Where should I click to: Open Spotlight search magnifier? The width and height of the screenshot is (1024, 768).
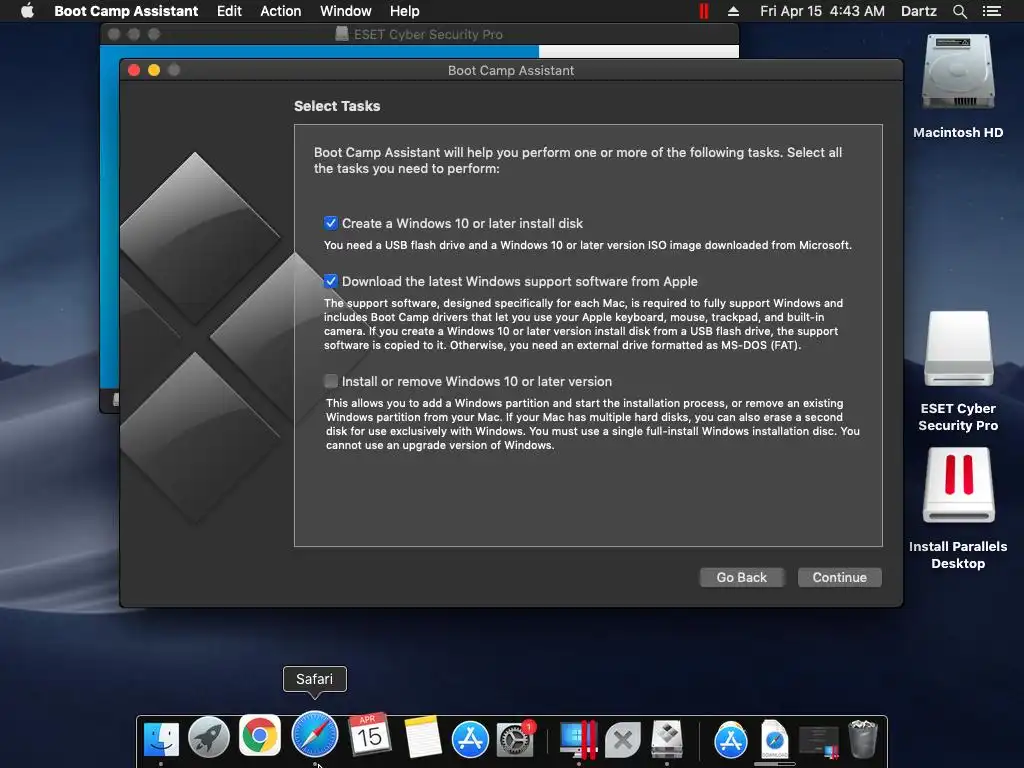[x=960, y=11]
